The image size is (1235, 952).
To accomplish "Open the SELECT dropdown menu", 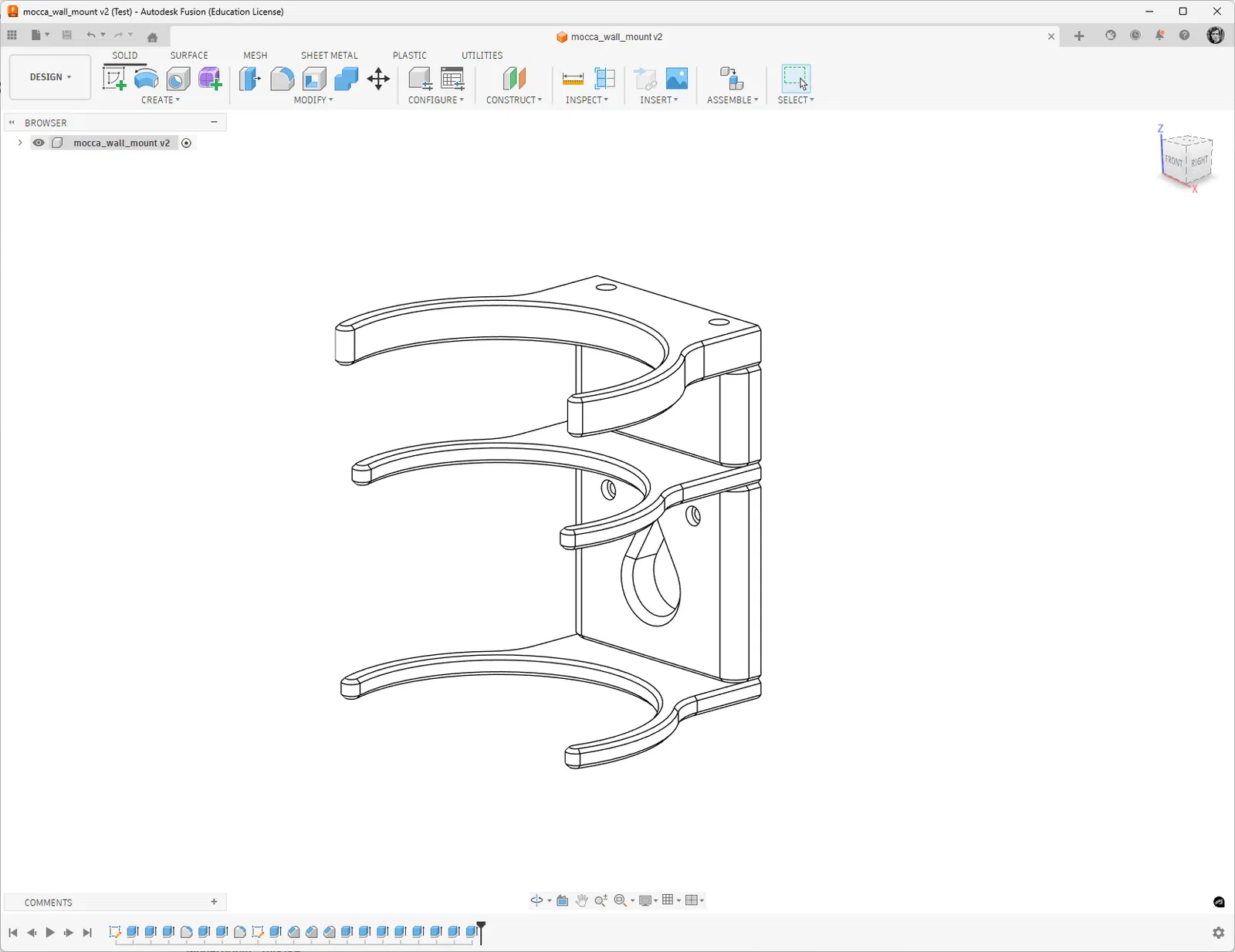I will point(796,100).
